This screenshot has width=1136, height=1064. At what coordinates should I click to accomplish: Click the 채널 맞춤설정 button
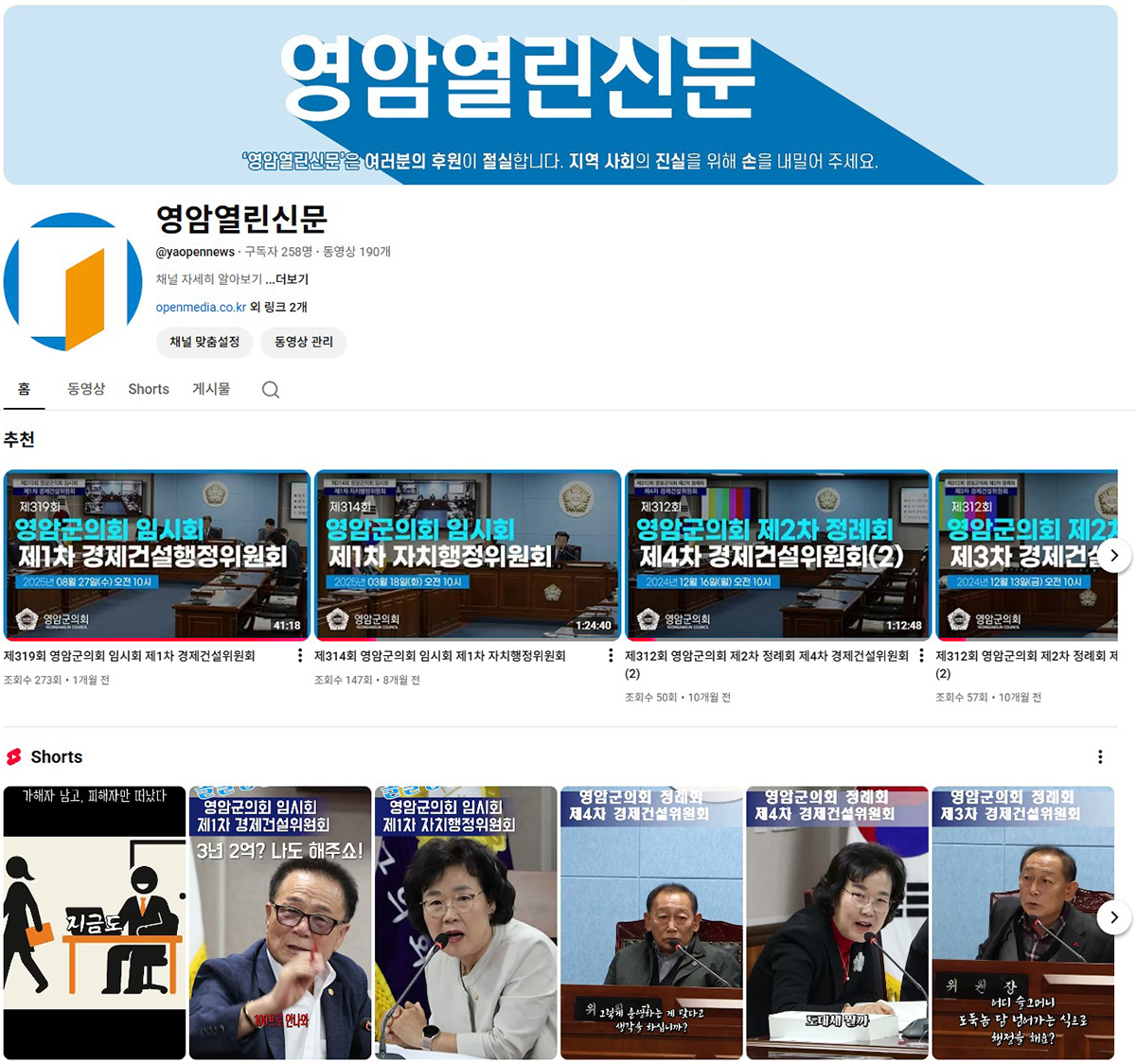pyautogui.click(x=204, y=342)
